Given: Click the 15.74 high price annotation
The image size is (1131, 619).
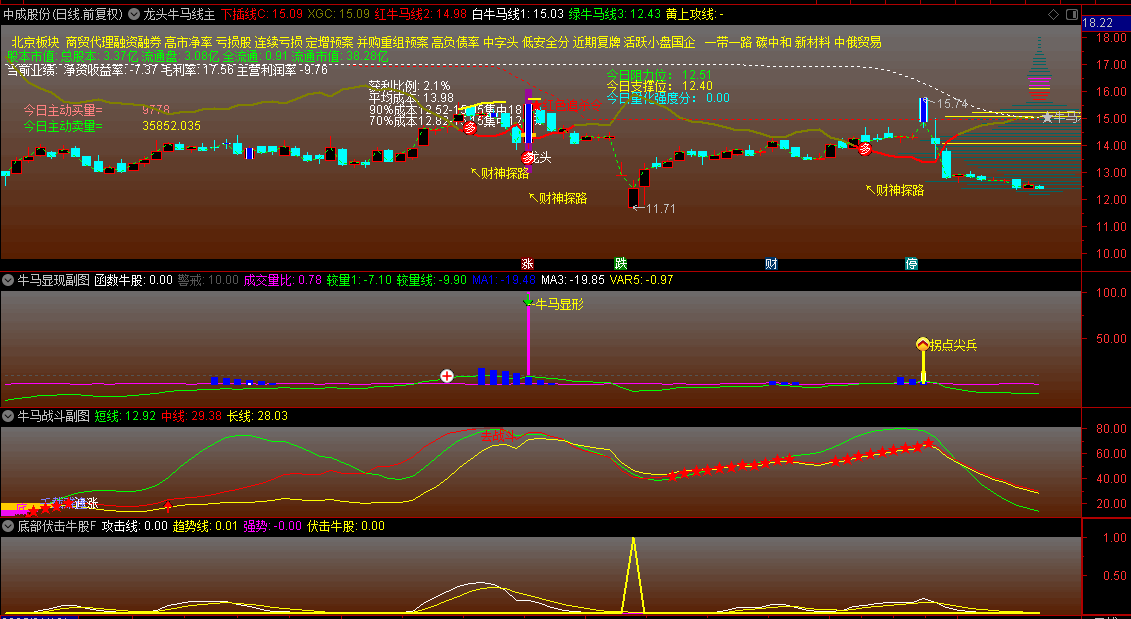Looking at the screenshot, I should coord(952,104).
